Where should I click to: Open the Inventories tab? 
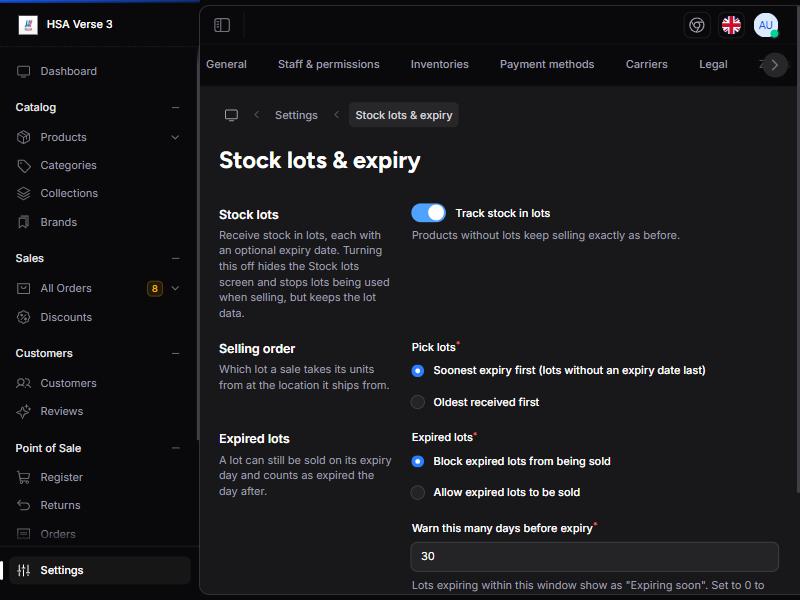pos(439,64)
